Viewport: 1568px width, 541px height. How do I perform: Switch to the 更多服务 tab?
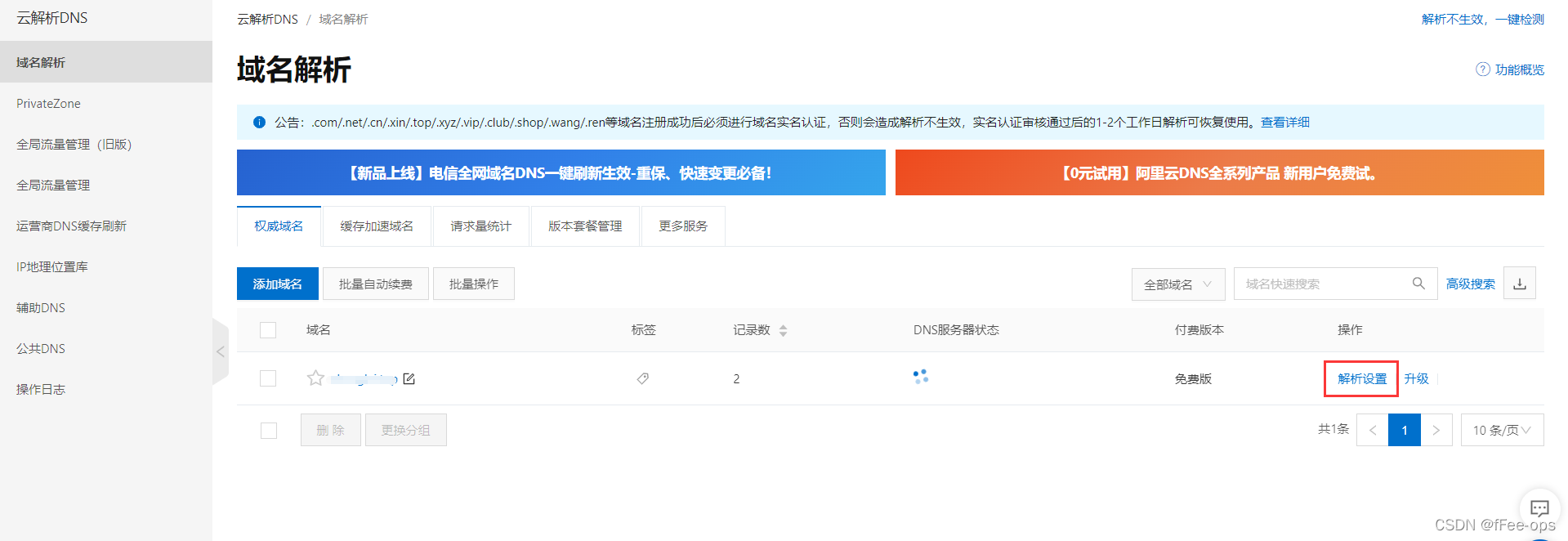(x=683, y=226)
